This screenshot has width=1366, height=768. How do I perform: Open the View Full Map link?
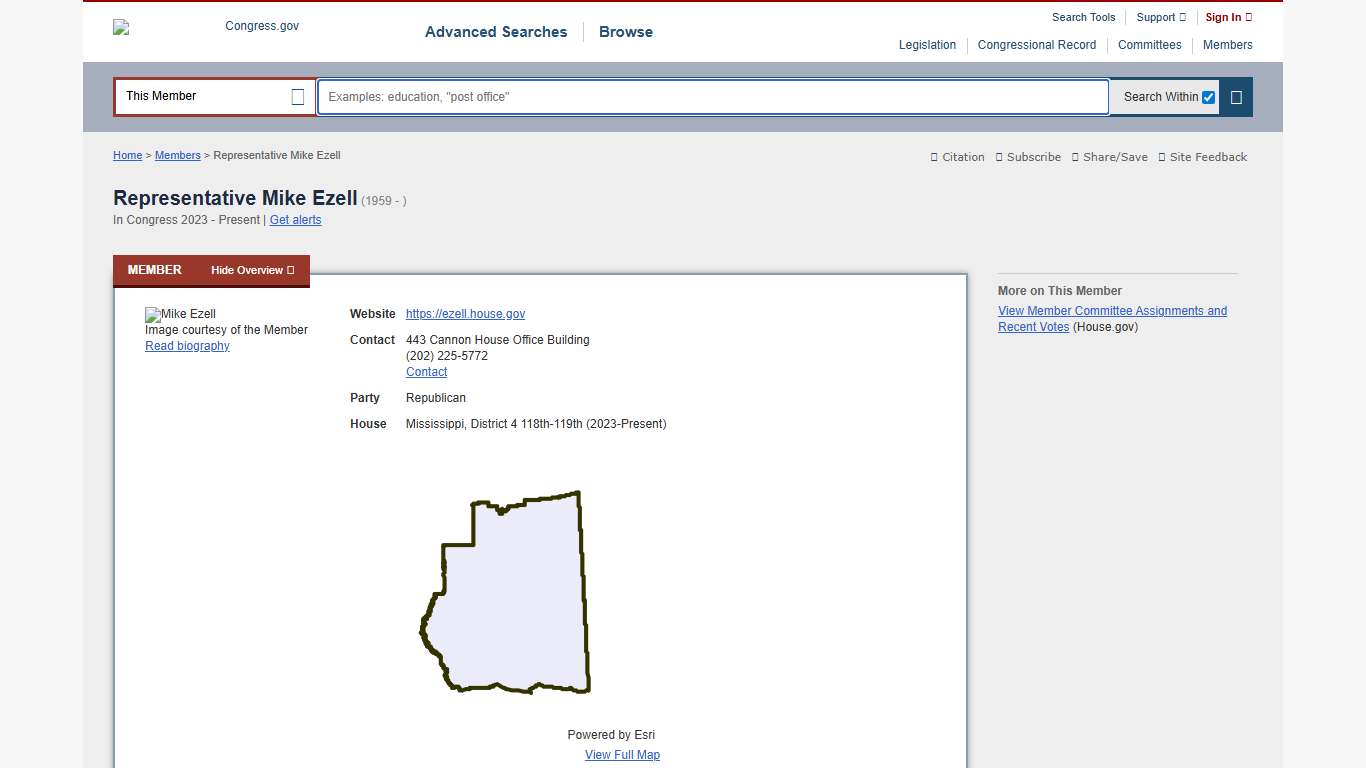coord(622,755)
